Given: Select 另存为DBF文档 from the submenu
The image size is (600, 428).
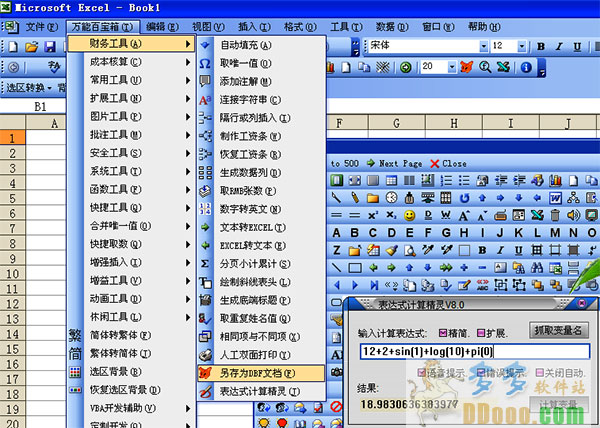Looking at the screenshot, I should tap(261, 373).
